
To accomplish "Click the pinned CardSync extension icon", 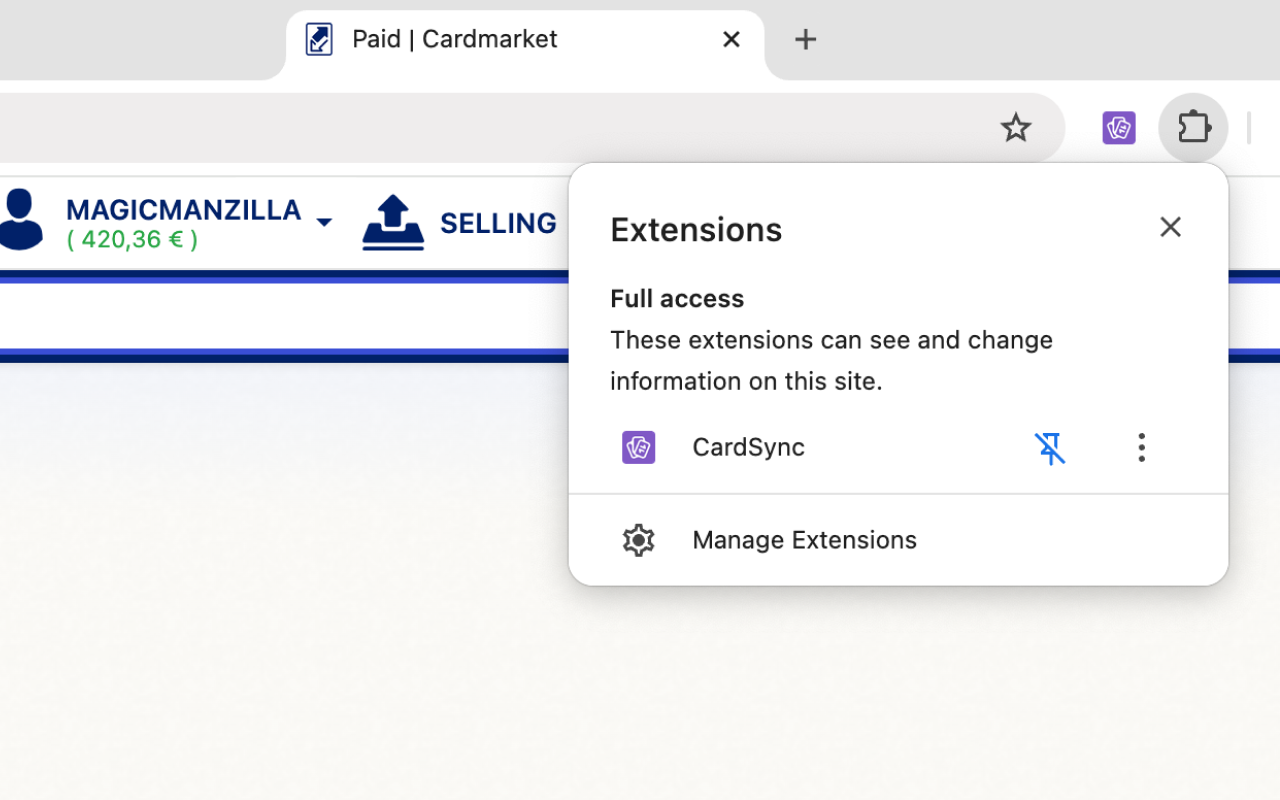I will point(1119,128).
